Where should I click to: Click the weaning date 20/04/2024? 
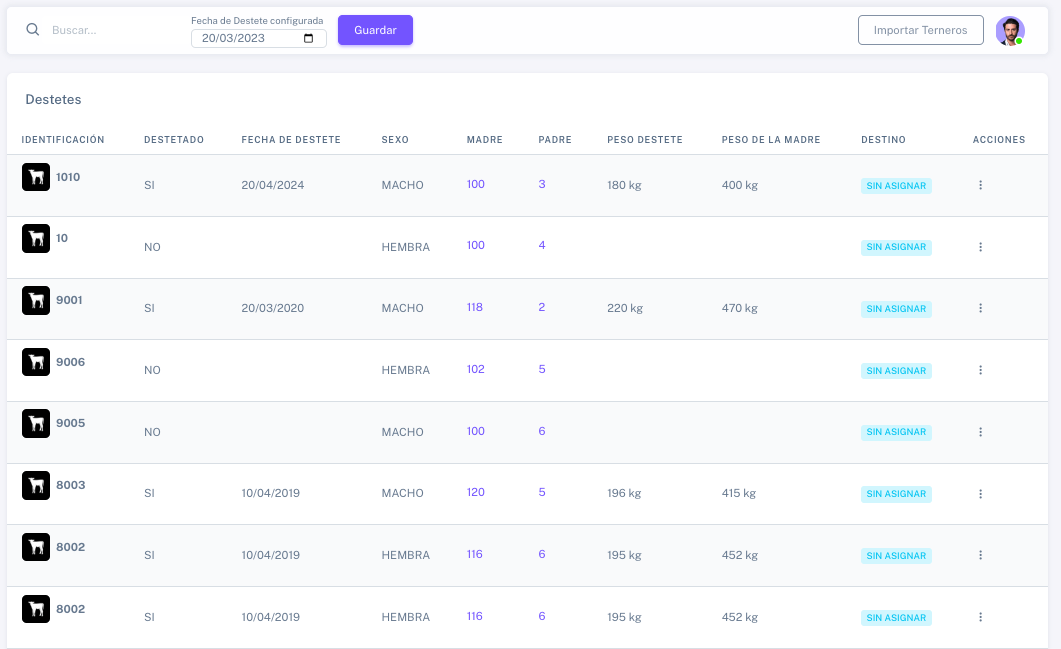click(273, 185)
